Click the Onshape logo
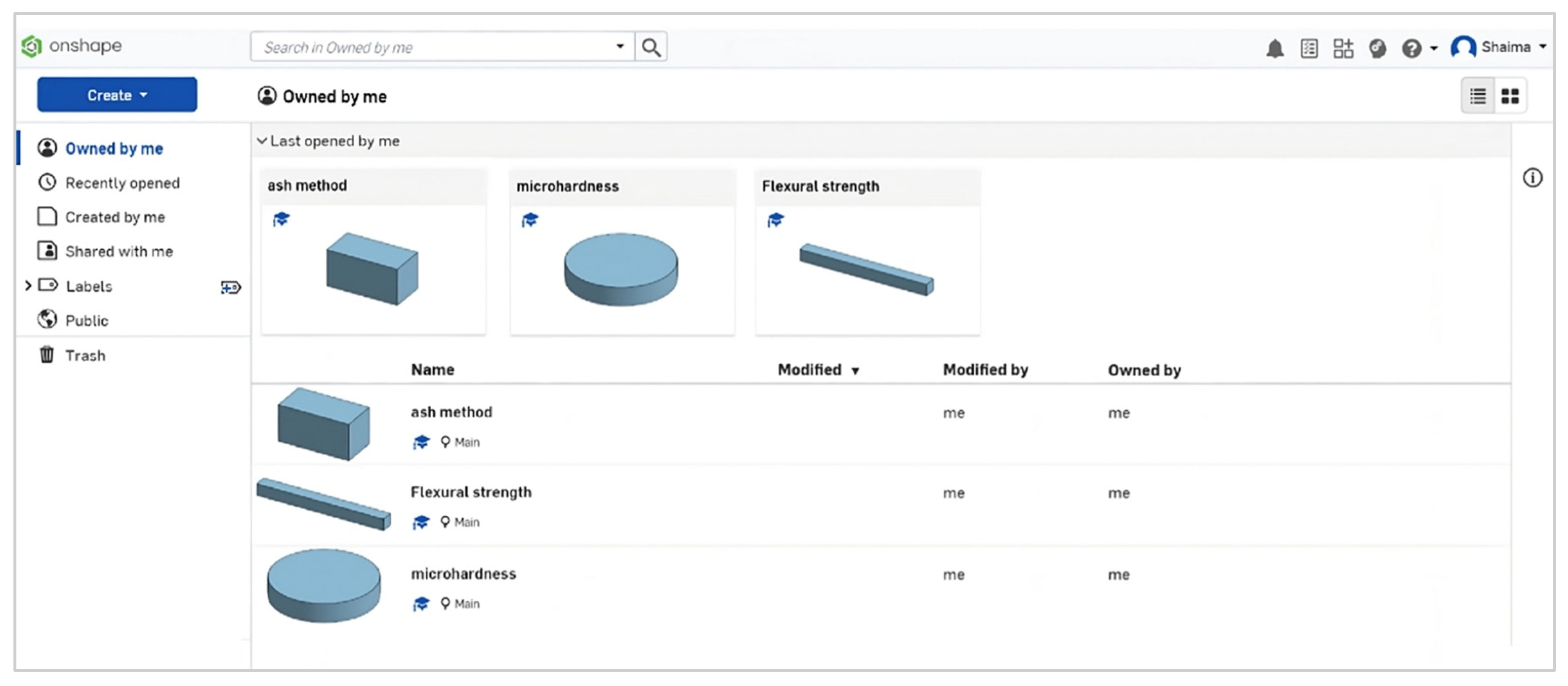Screen dimensions: 1568x686 point(71,46)
